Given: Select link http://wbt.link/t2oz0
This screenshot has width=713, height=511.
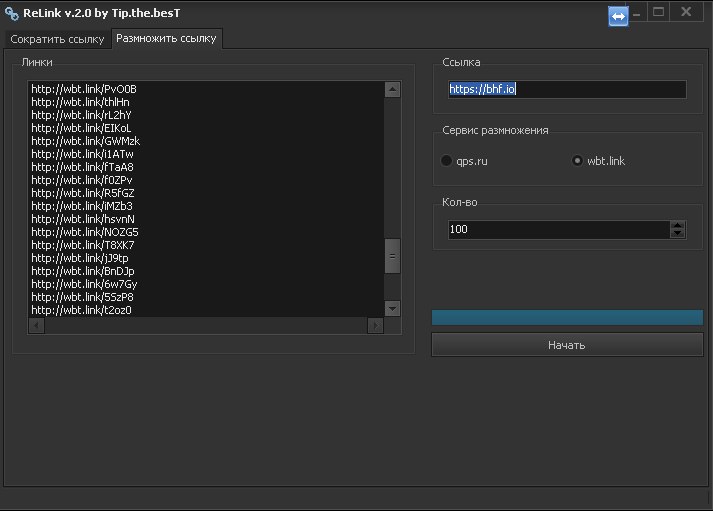Looking at the screenshot, I should click(x=81, y=310).
